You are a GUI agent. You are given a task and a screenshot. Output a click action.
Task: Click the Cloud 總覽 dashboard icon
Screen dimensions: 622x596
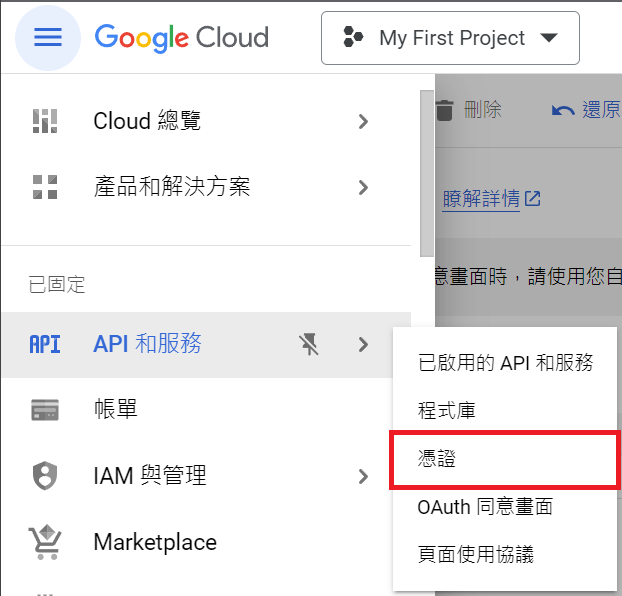click(45, 121)
